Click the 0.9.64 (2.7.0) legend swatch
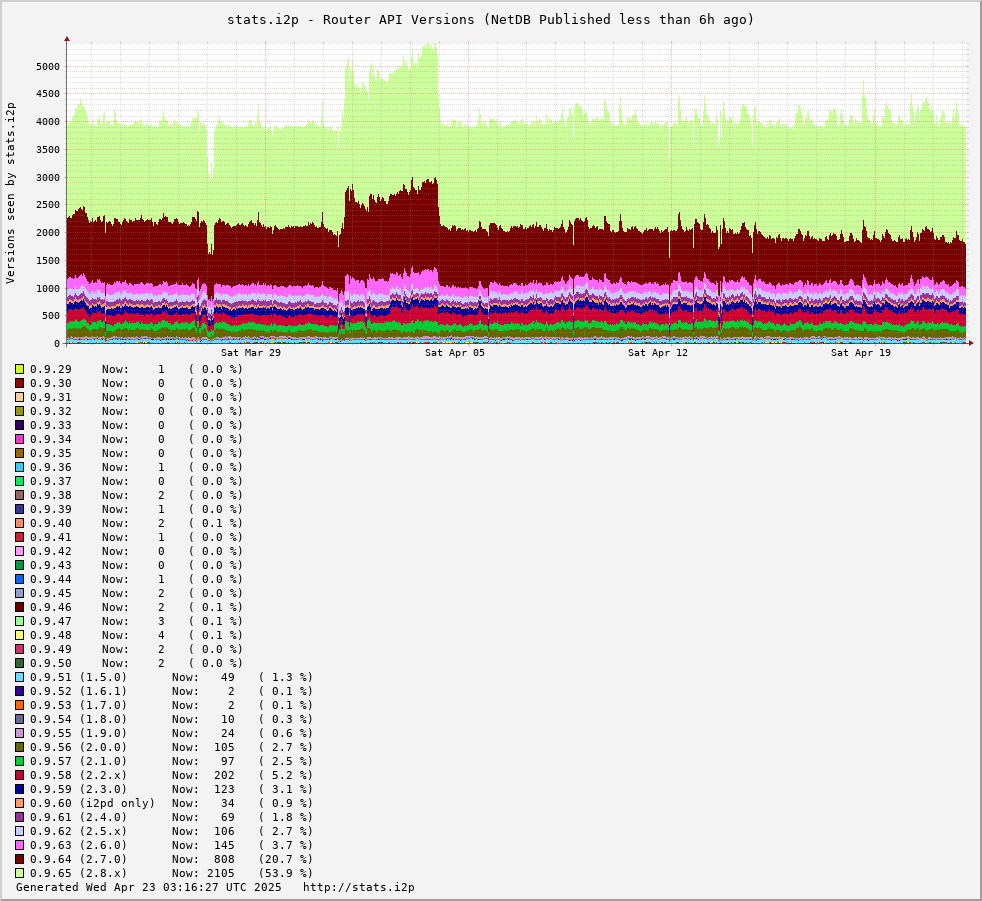 click(19, 859)
